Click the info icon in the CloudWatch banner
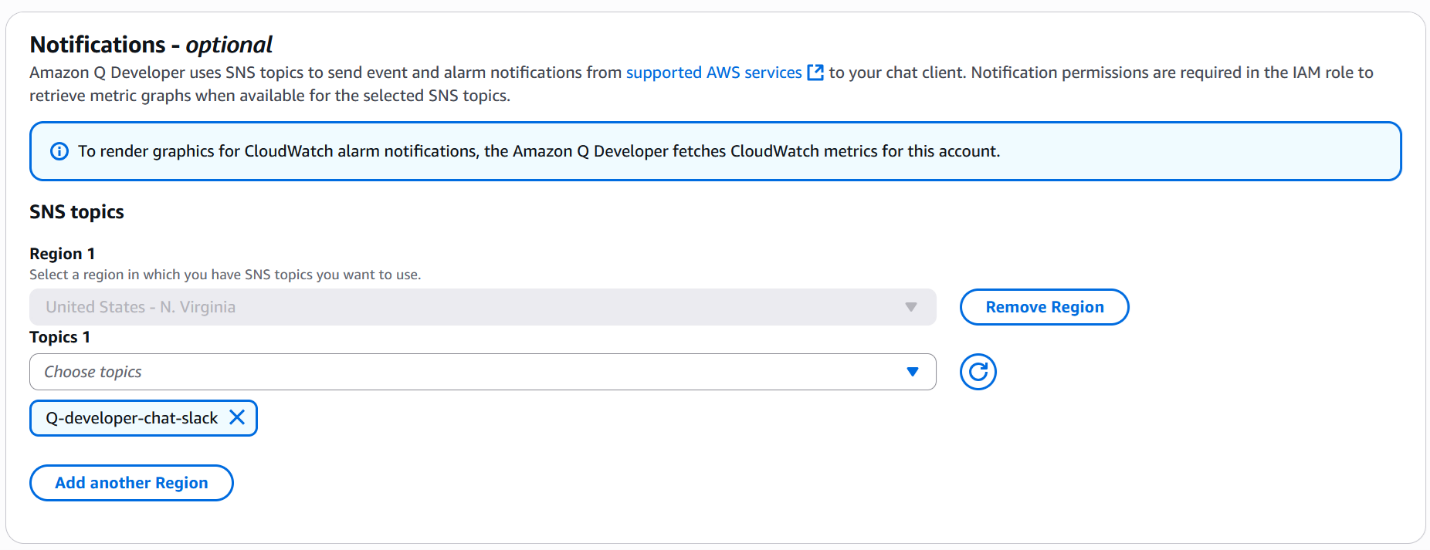Image resolution: width=1430 pixels, height=550 pixels. click(x=59, y=152)
